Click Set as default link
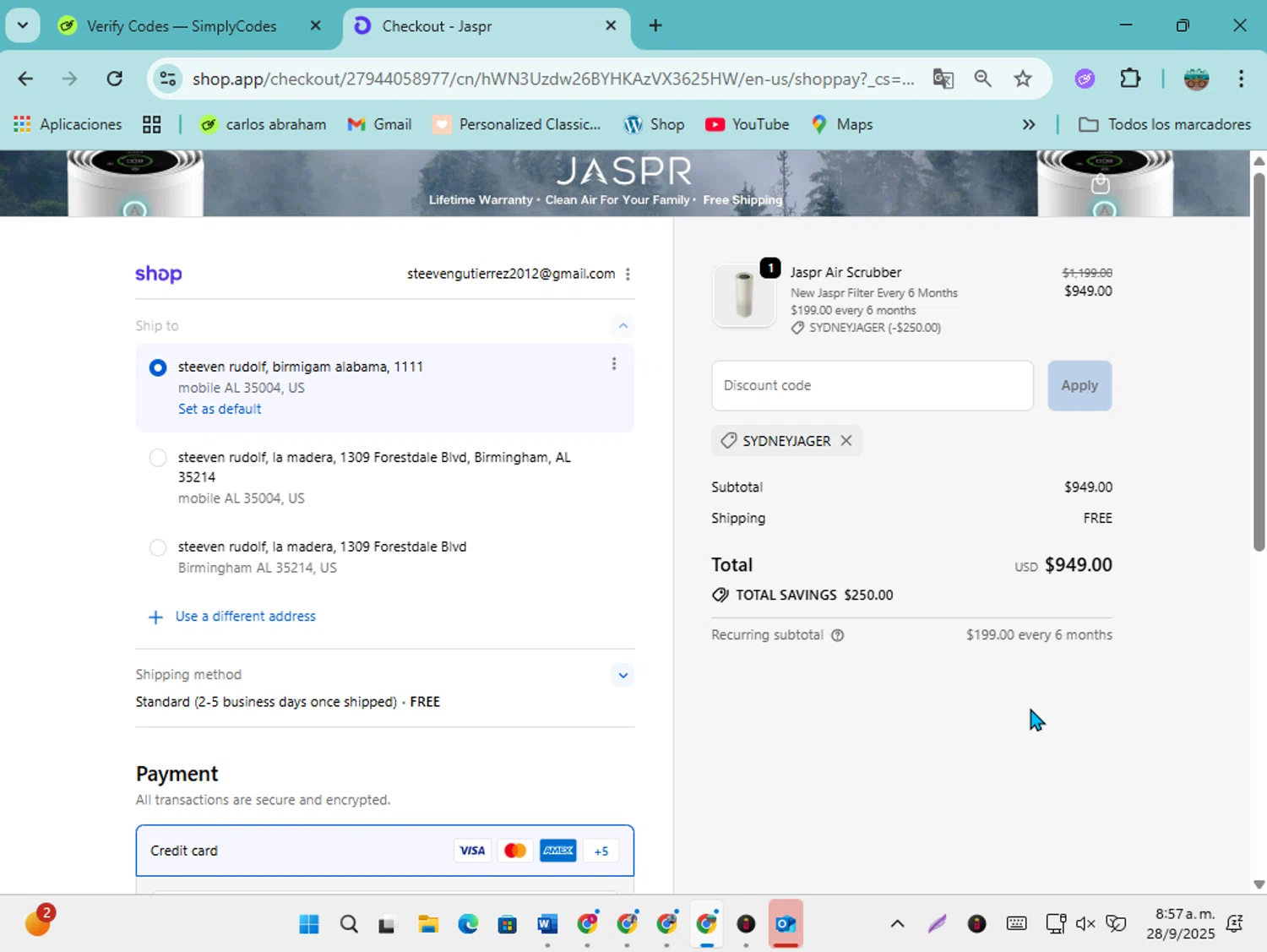Screen dimensions: 1267x952 tap(220, 409)
